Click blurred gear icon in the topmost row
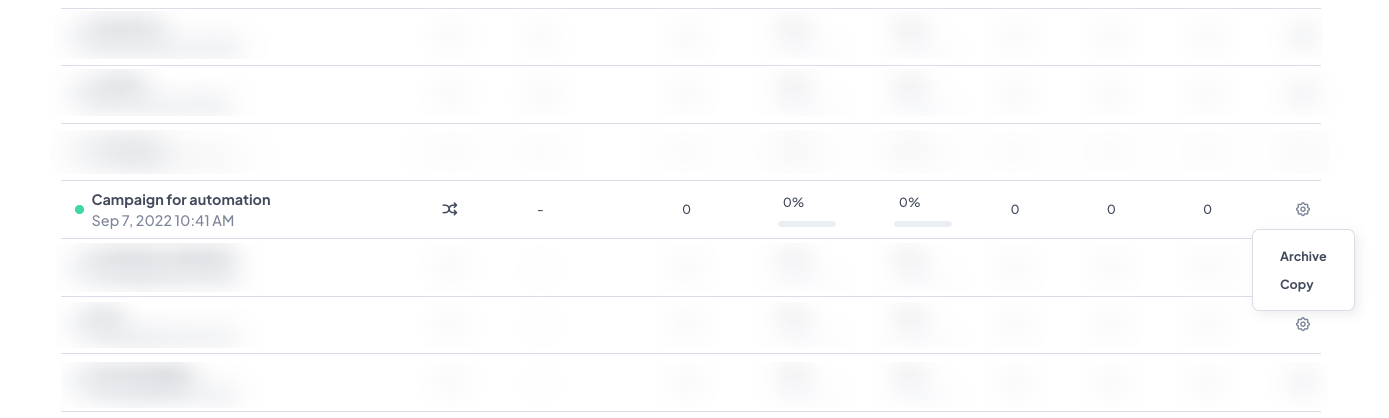Image resolution: width=1389 pixels, height=418 pixels. tap(1302, 37)
